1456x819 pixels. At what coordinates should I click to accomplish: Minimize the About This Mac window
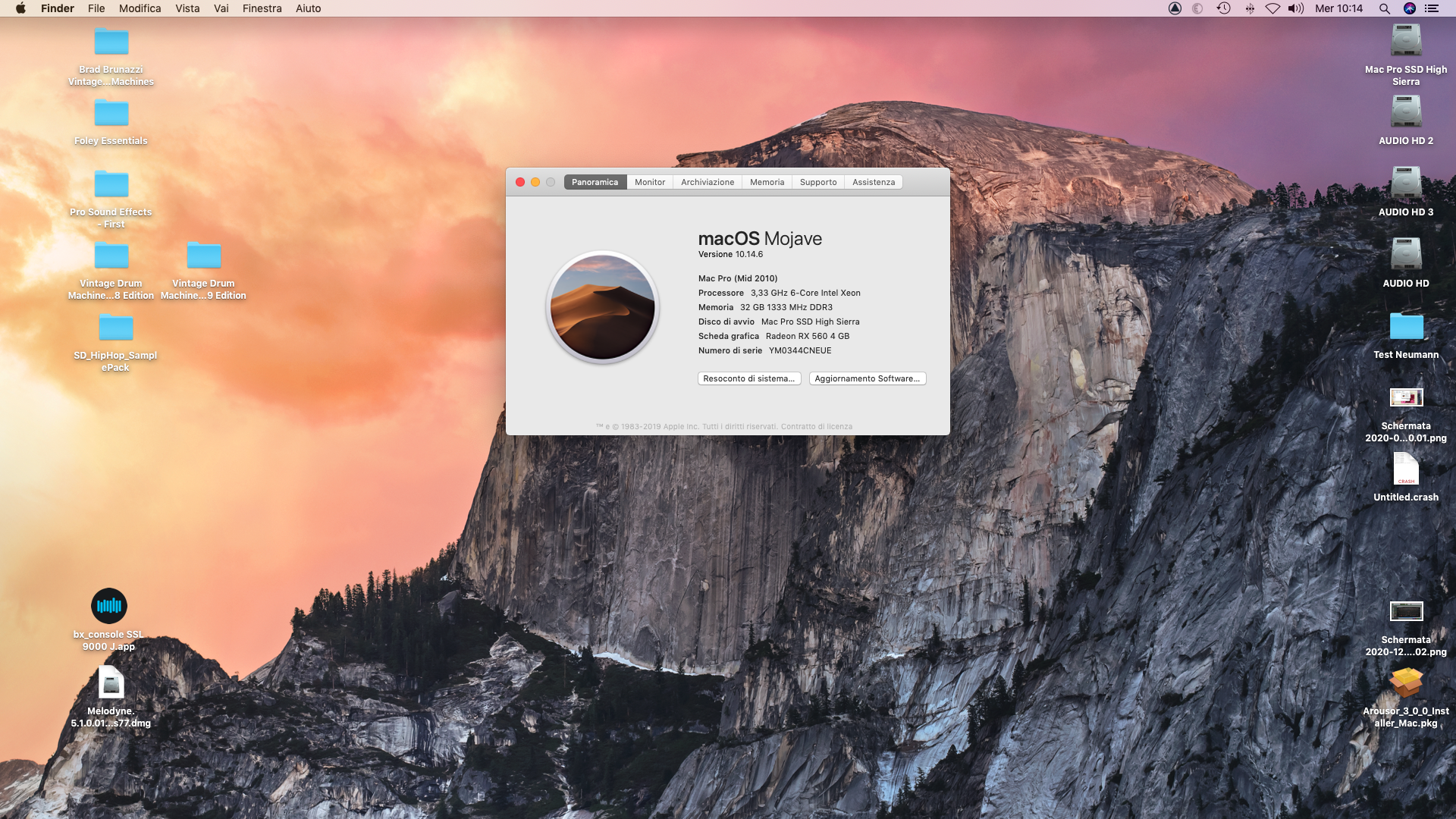pyautogui.click(x=535, y=182)
